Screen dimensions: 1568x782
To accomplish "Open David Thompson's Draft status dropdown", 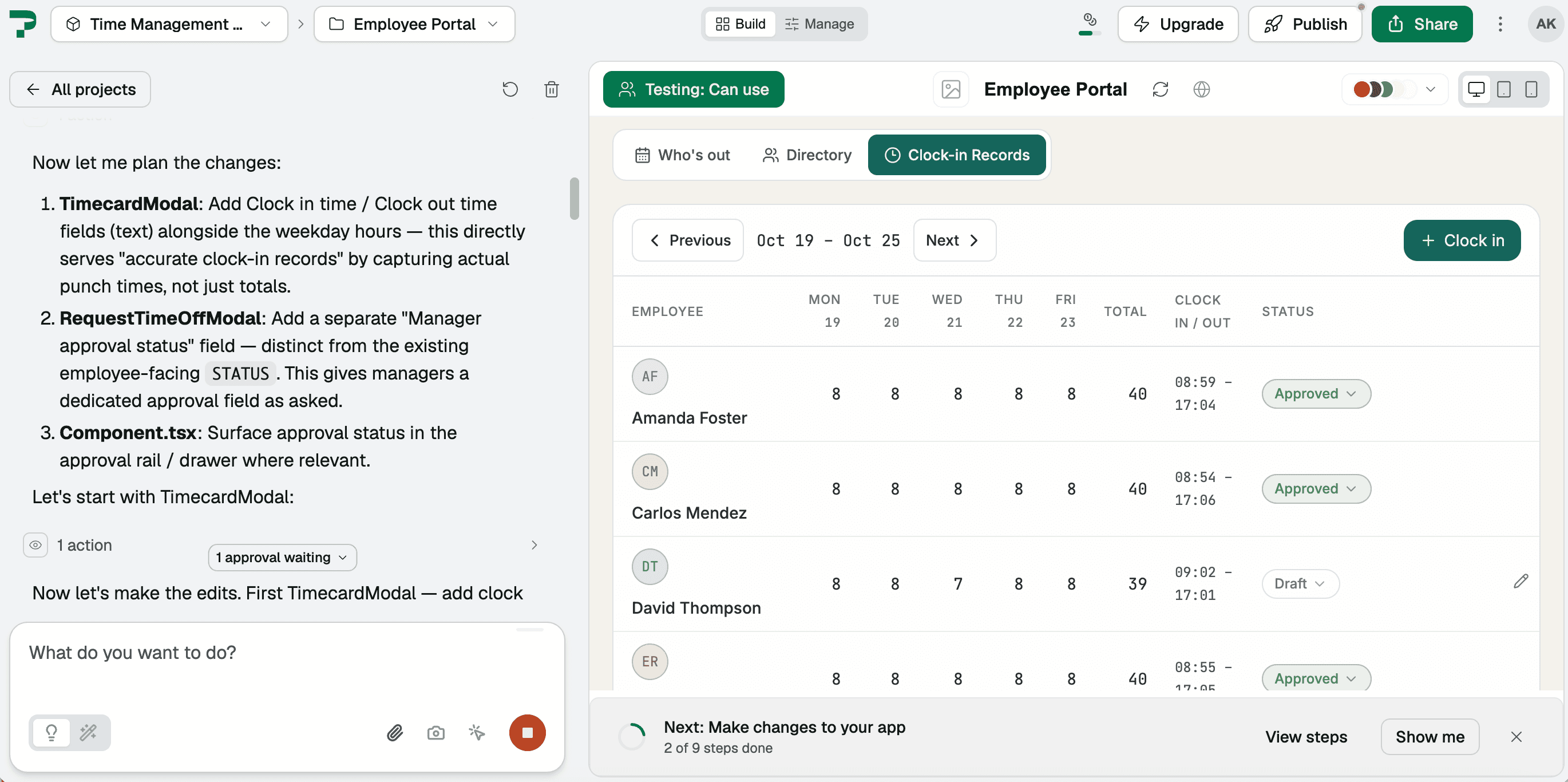I will (1300, 584).
